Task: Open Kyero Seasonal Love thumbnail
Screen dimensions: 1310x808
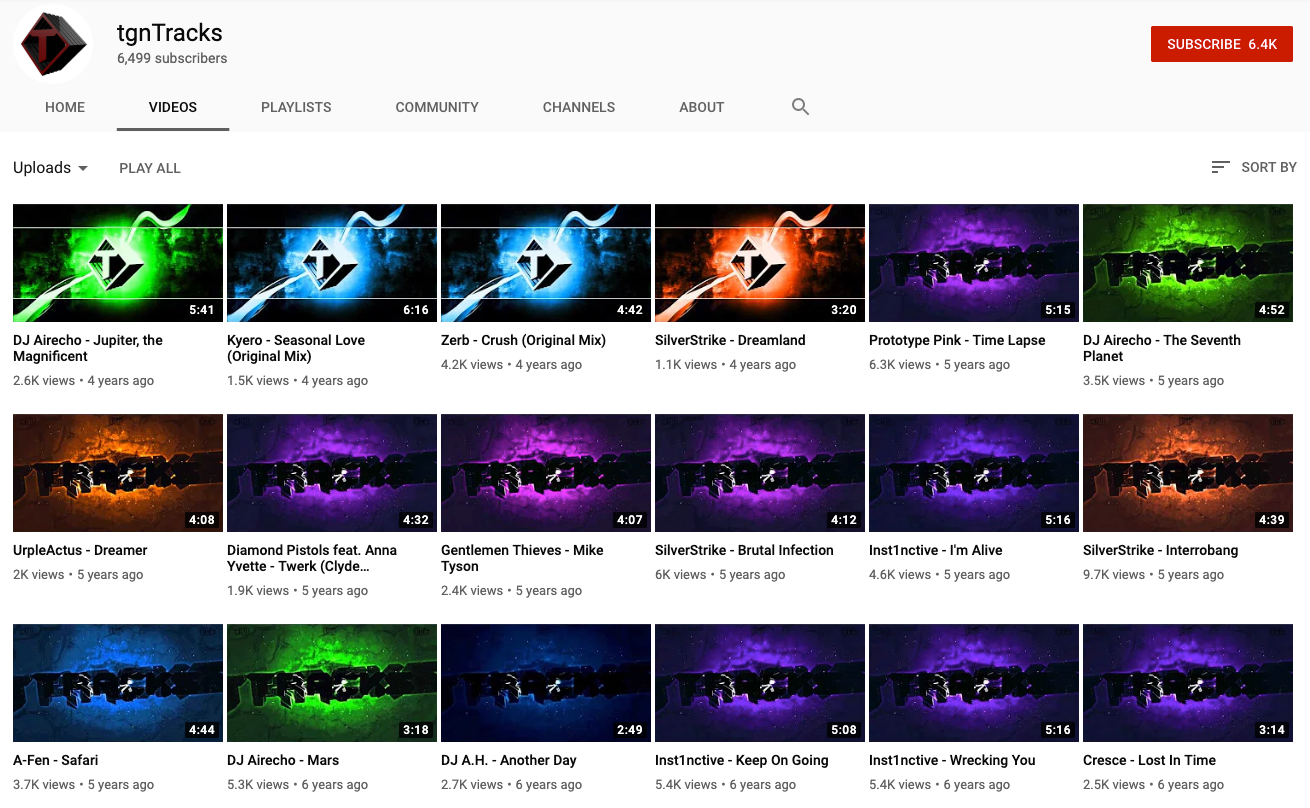Action: [332, 263]
